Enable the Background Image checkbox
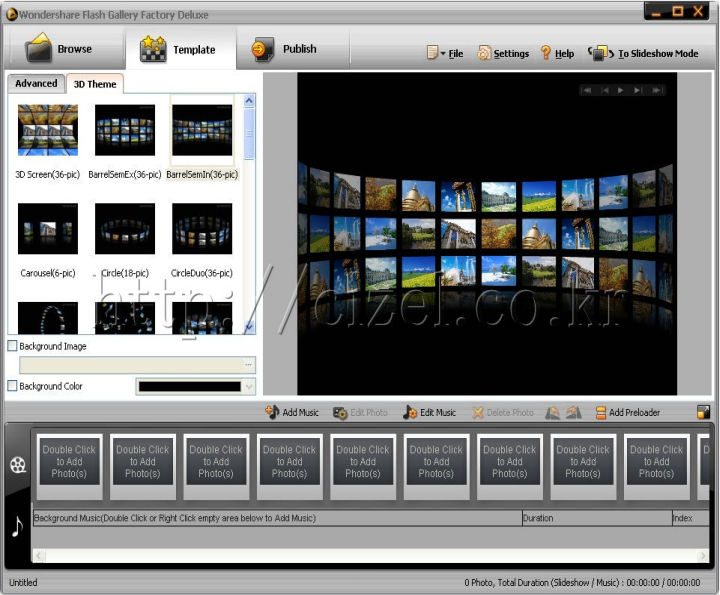720x595 pixels. pos(13,346)
